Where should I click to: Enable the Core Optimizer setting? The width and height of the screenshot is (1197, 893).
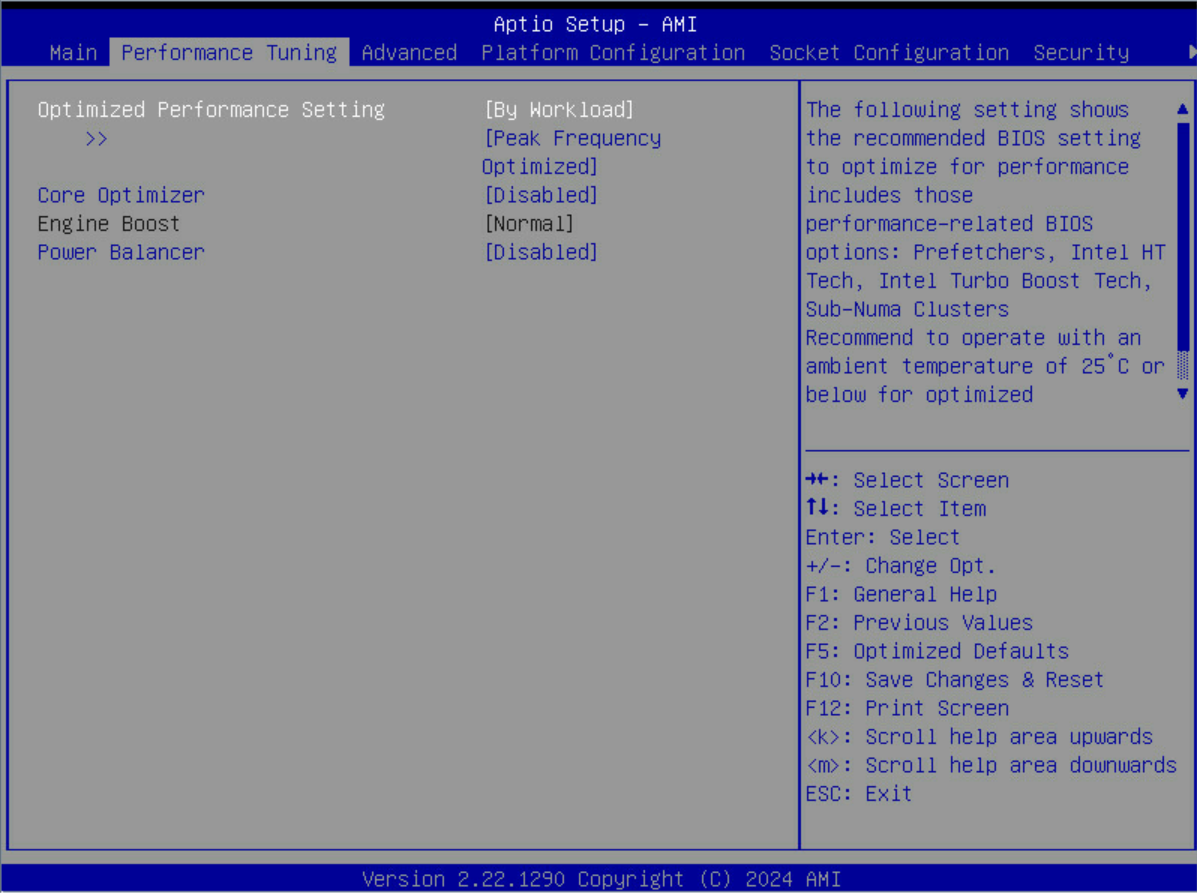pyautogui.click(x=540, y=194)
